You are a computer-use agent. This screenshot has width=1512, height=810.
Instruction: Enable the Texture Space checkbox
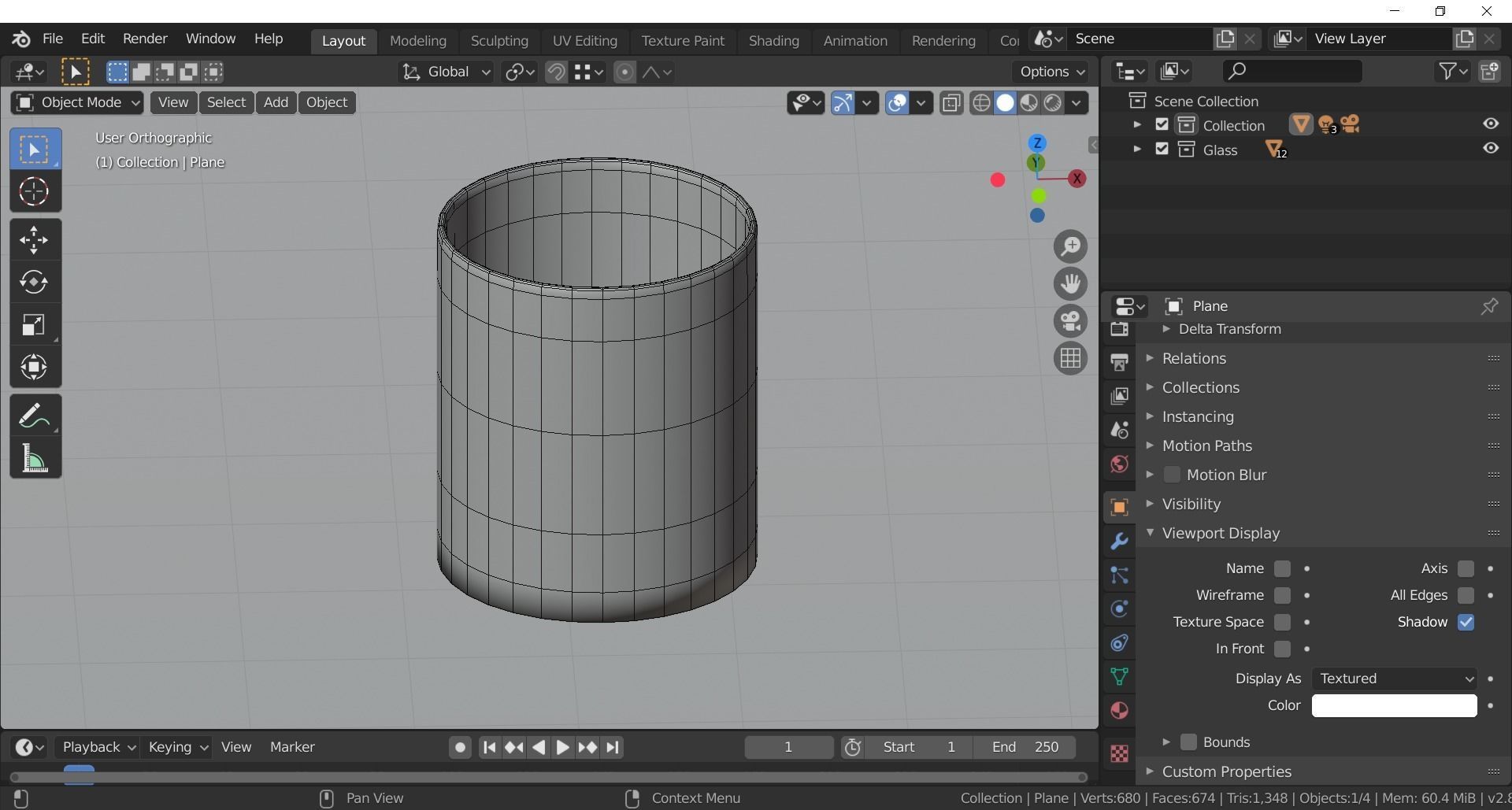[x=1283, y=622]
